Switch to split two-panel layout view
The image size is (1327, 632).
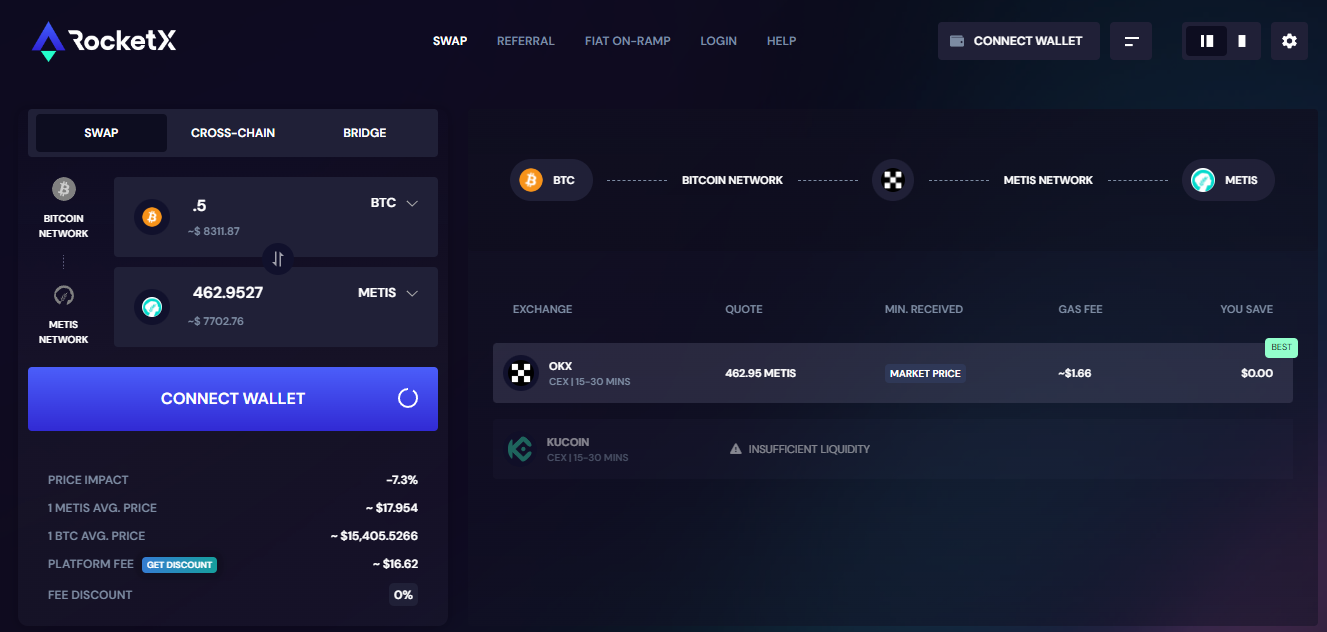pos(1207,41)
